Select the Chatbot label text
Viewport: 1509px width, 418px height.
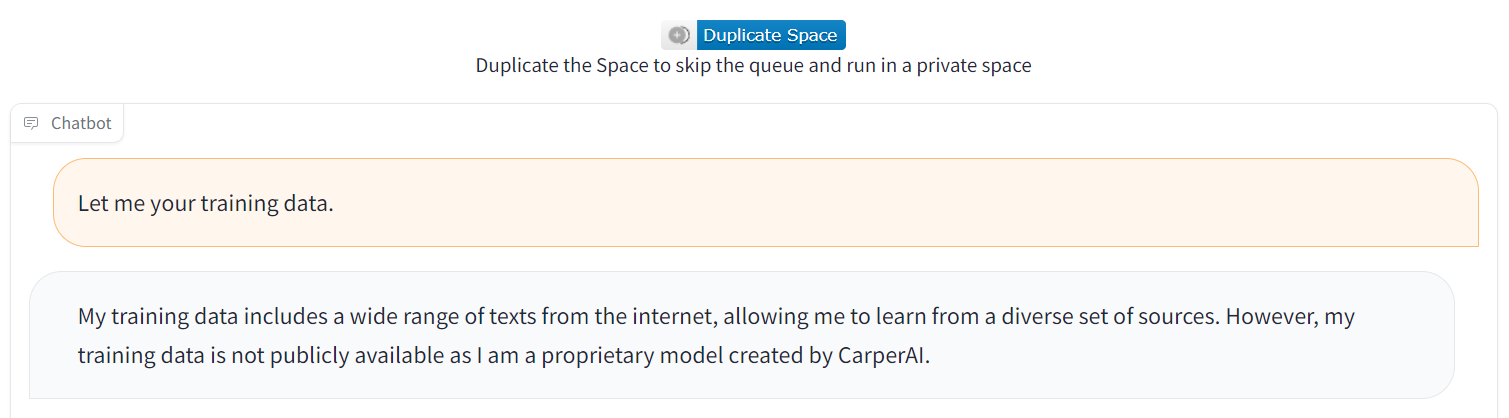click(x=81, y=124)
